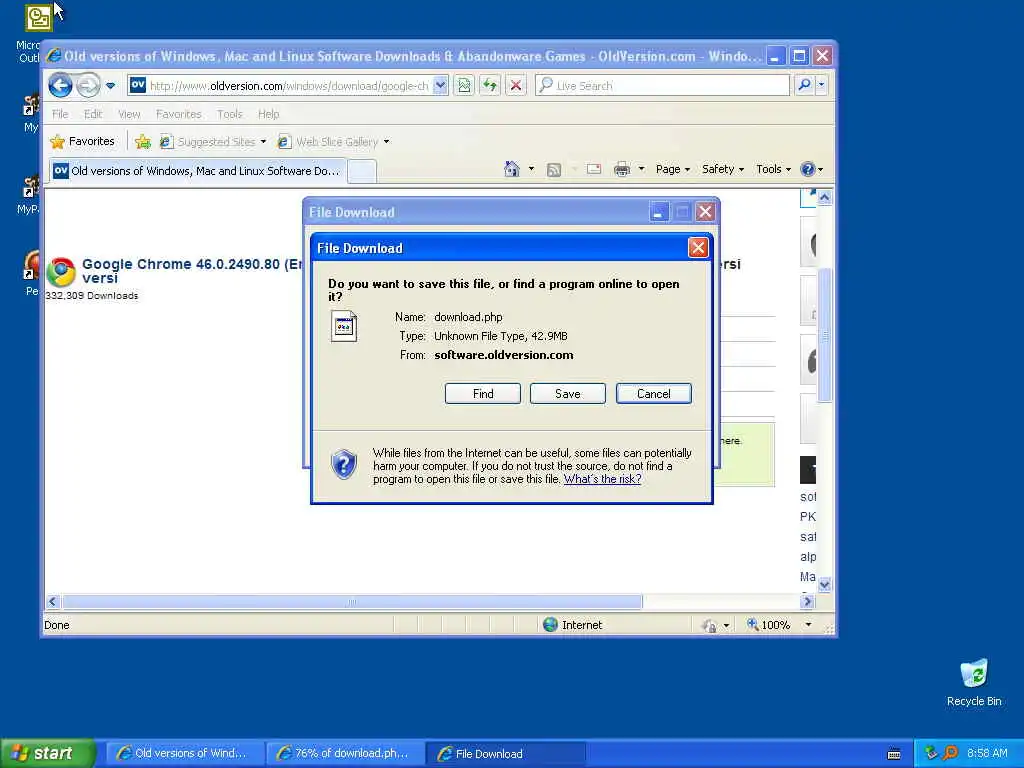Click the orange magnifier tray icon
The width and height of the screenshot is (1024, 768).
pyautogui.click(x=950, y=753)
